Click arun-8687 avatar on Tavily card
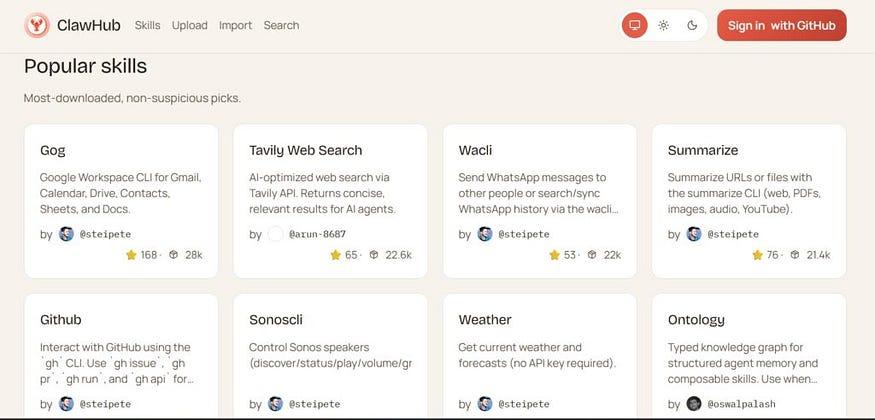This screenshot has width=875, height=420. tap(275, 234)
